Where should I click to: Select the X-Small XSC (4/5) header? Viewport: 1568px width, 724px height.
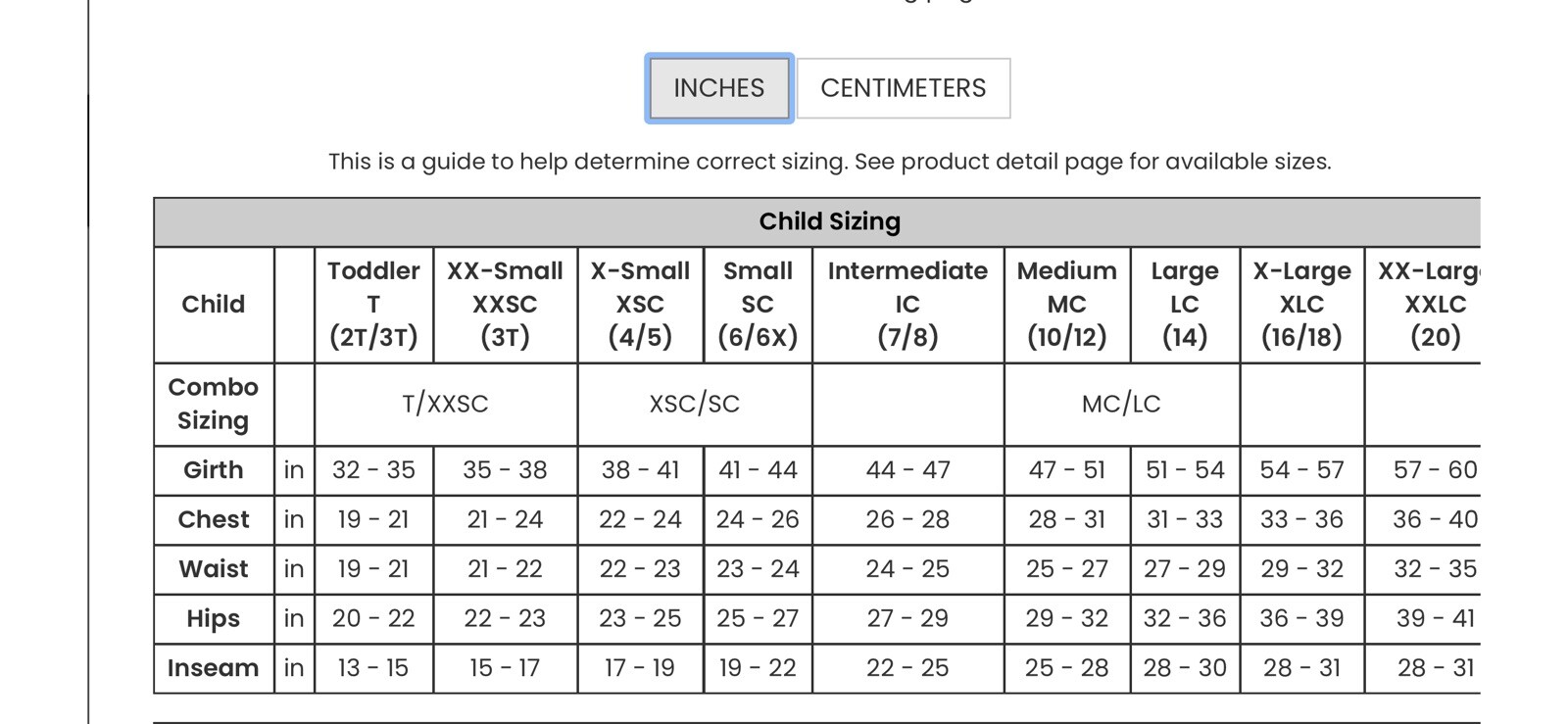[640, 304]
